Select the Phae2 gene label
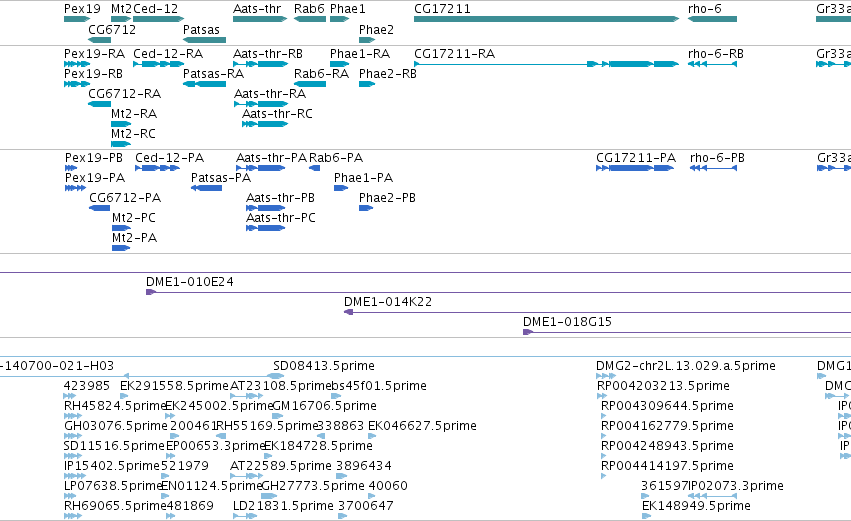 (x=376, y=29)
